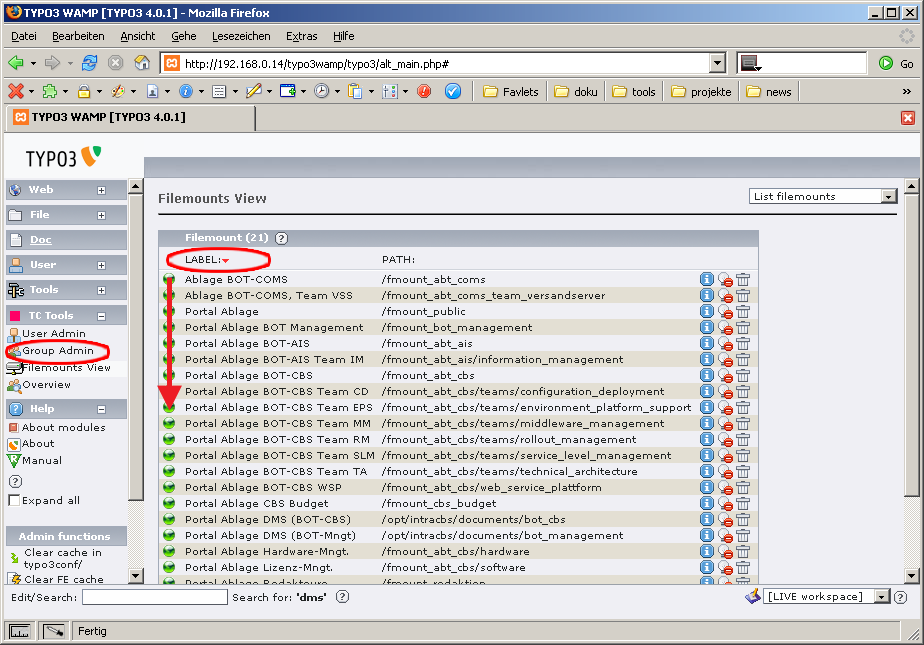Image resolution: width=924 pixels, height=645 pixels.
Task: Select the TYPO3 WAMP [TYPO3 4.0.1] tab
Action: click(131, 117)
